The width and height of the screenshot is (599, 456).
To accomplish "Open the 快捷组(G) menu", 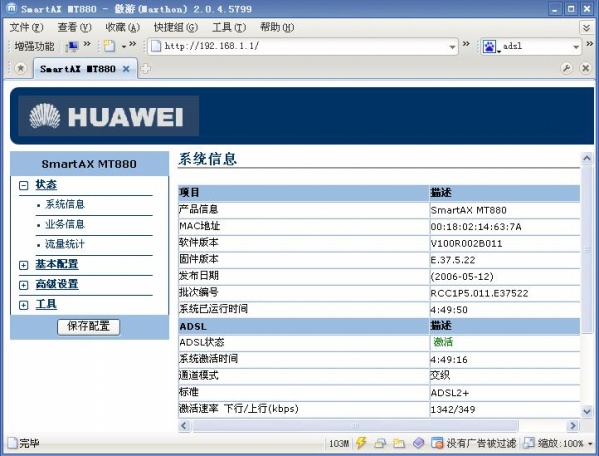I will coord(176,27).
